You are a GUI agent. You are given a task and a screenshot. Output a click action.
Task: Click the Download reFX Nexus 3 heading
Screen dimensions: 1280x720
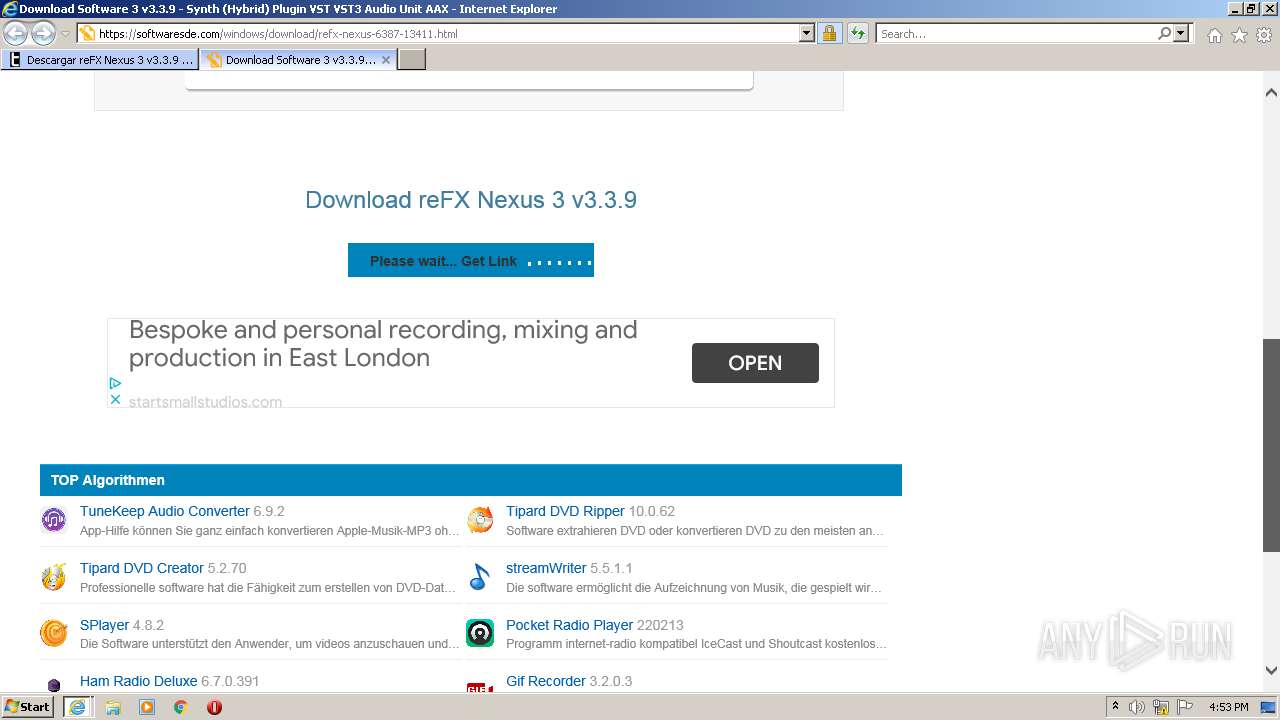pos(471,200)
